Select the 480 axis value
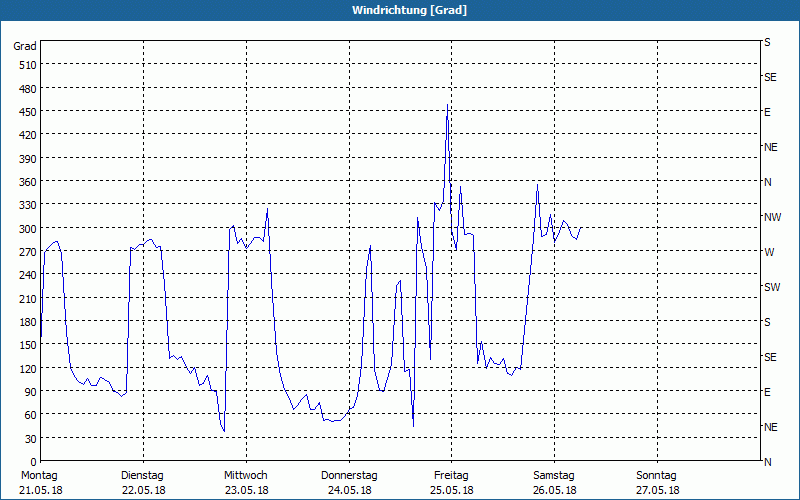Image resolution: width=800 pixels, height=500 pixels. point(28,89)
